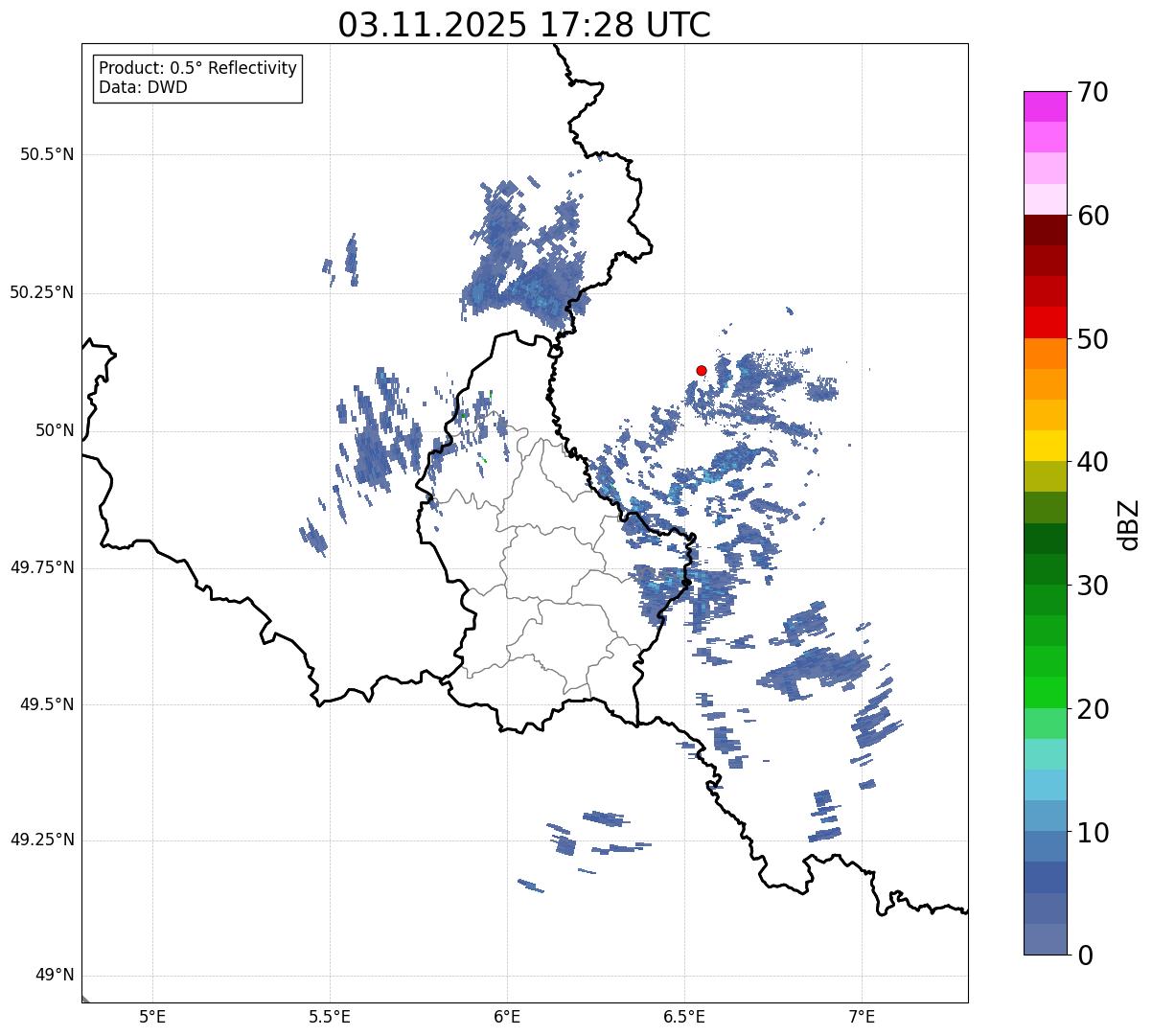Click the bright green colorbar swatch above 20
1152x1036 pixels.
coord(1046,692)
